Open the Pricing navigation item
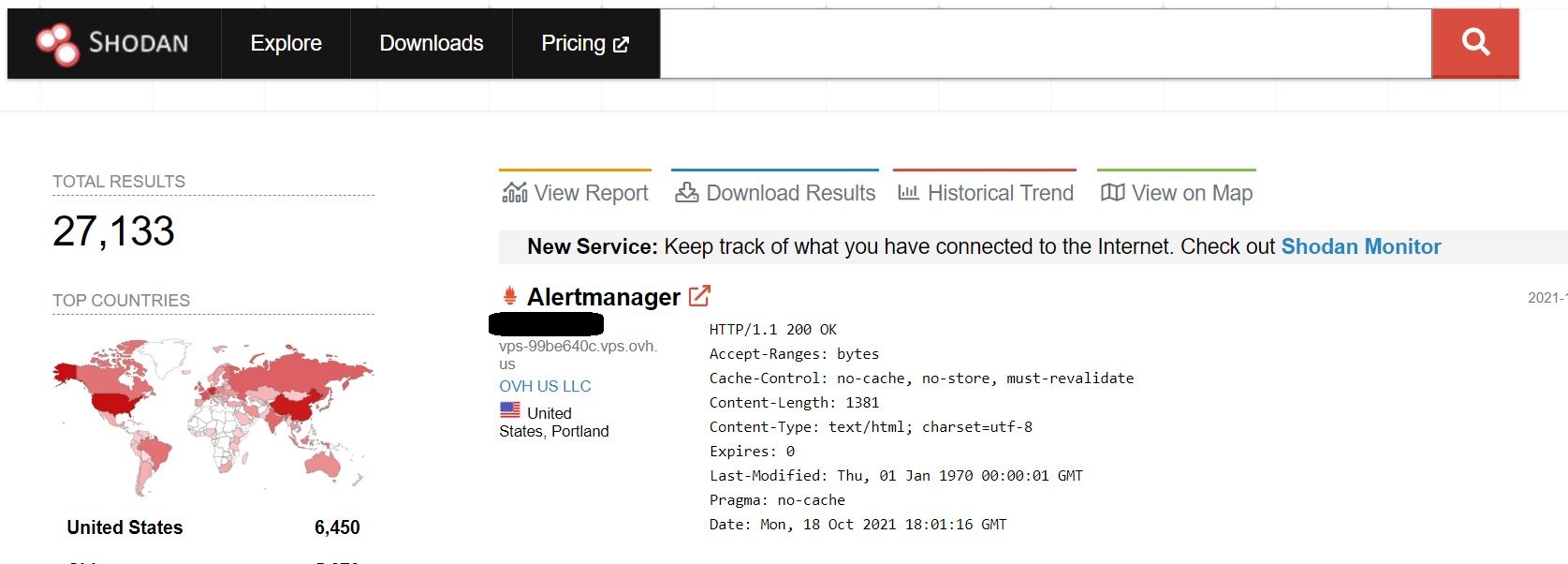 [x=573, y=43]
